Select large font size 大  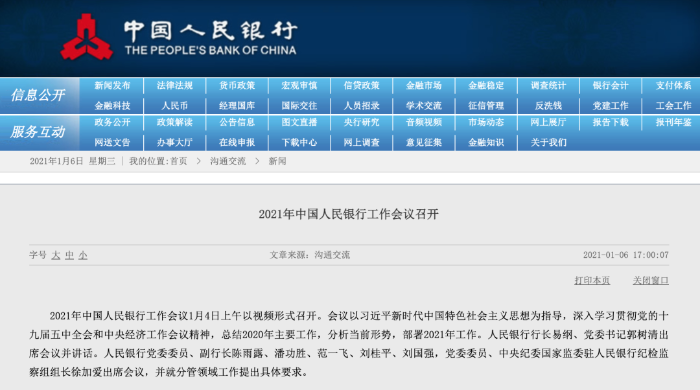pyautogui.click(x=56, y=255)
